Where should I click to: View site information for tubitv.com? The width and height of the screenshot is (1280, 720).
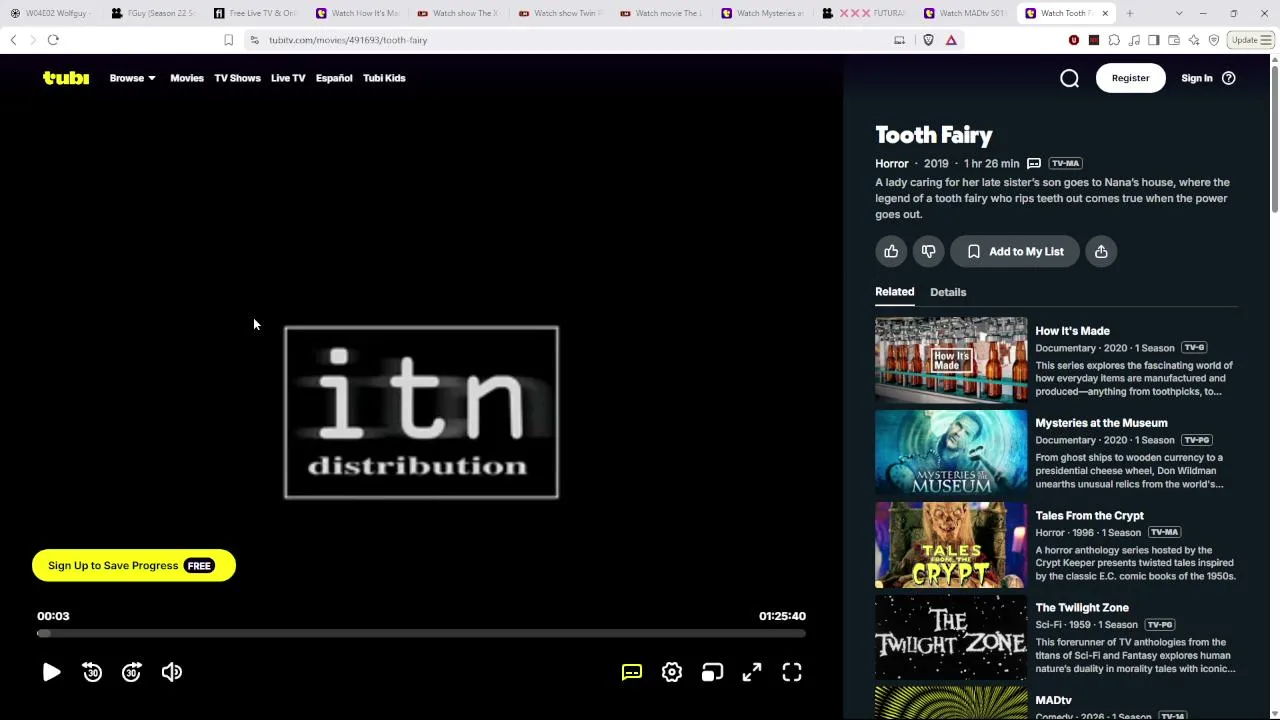coord(255,40)
